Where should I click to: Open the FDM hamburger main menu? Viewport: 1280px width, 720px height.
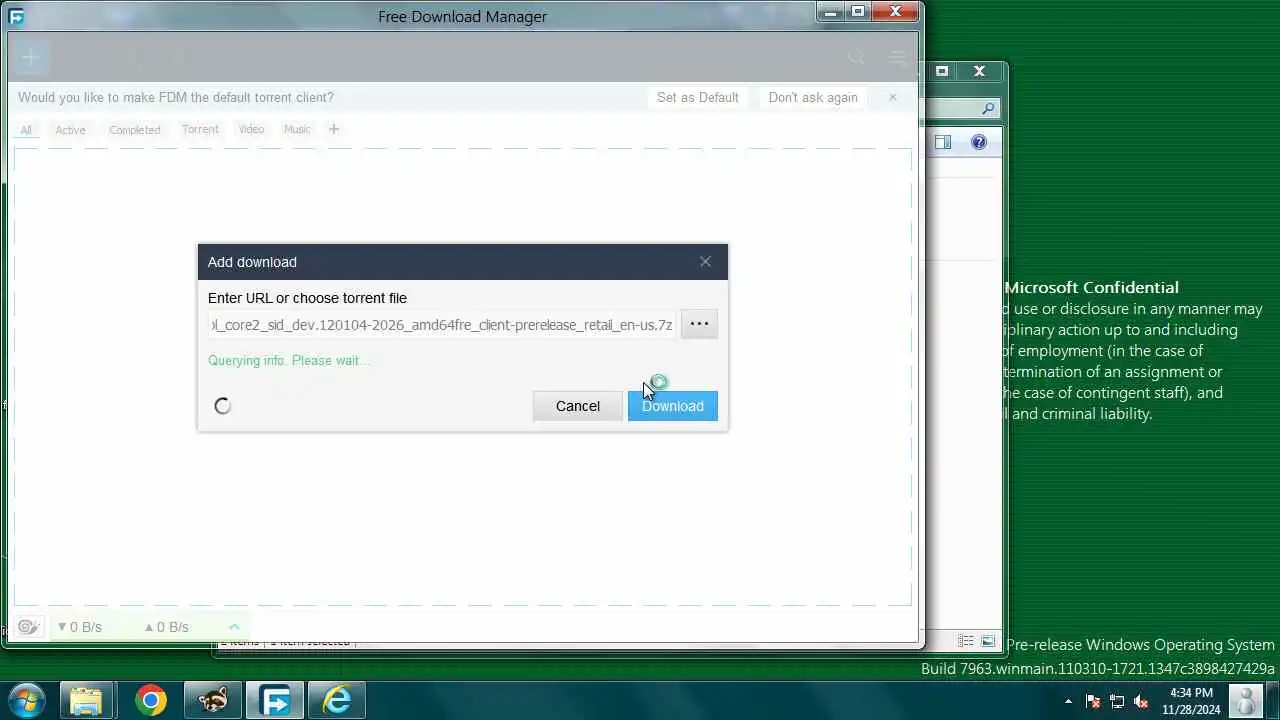click(897, 58)
